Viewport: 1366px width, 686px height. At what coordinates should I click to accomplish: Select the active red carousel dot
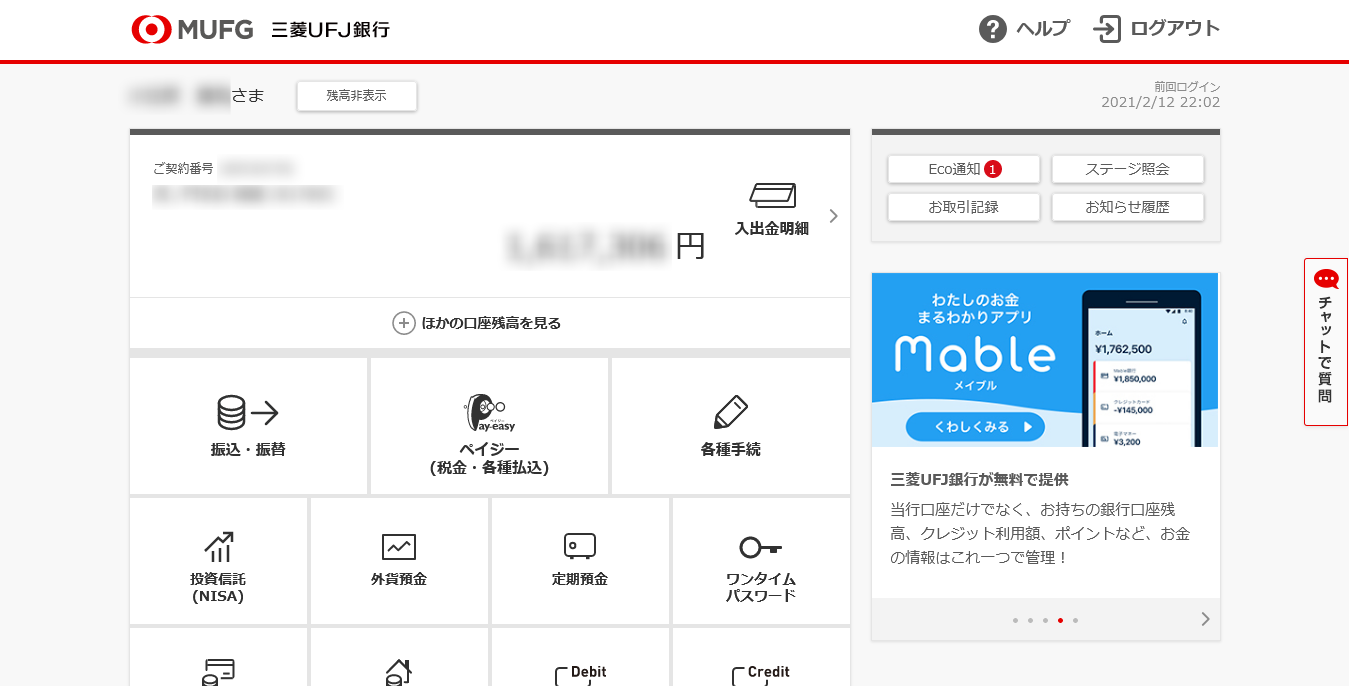(x=1060, y=620)
